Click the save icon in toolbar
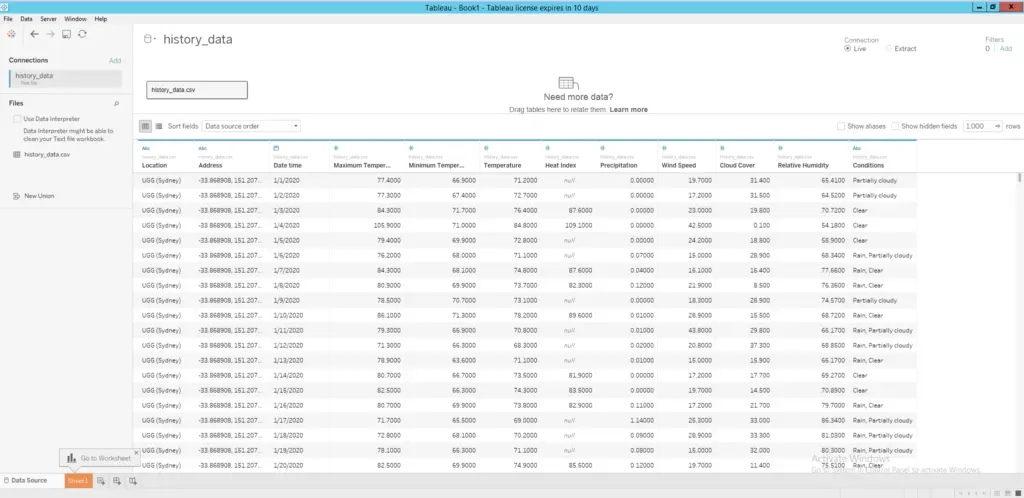This screenshot has height=498, width=1024. pos(66,34)
